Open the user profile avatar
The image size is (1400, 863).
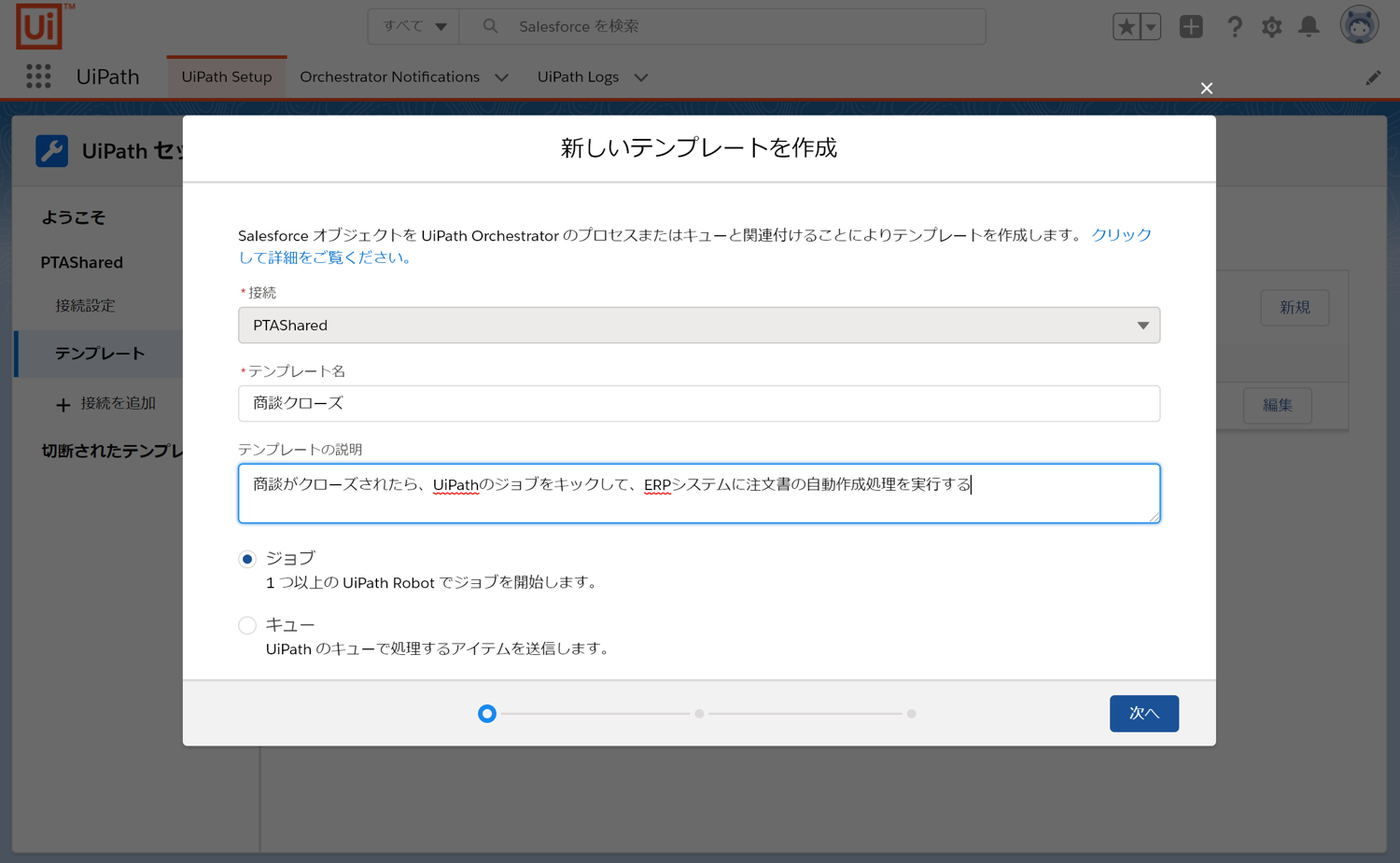tap(1359, 25)
